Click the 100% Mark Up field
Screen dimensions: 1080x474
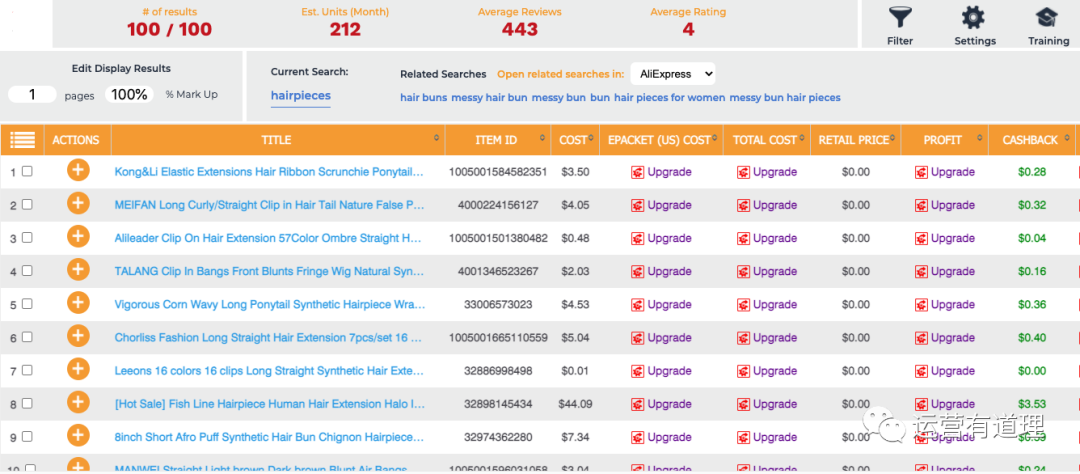[129, 94]
